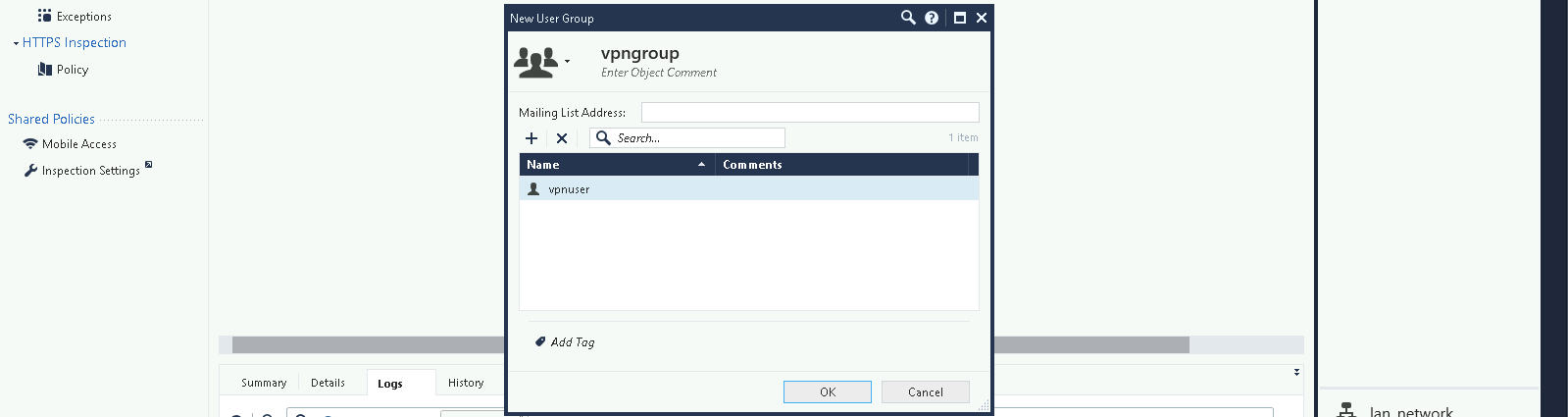Screen dimensions: 1568x417
Task: Click the Add Tag label icon
Action: click(540, 342)
